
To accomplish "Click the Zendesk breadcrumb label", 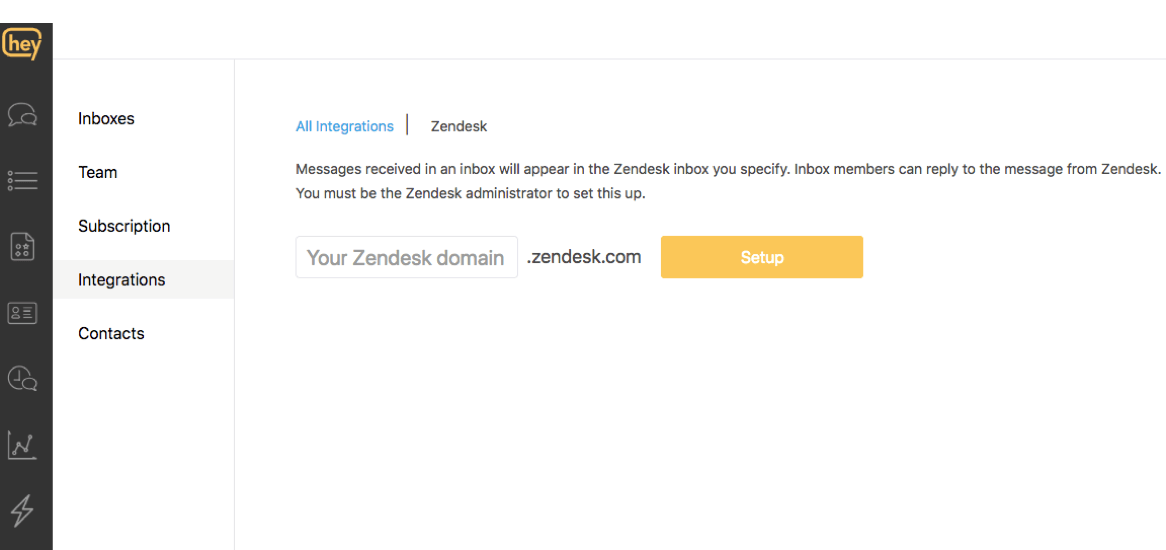I will (x=459, y=127).
